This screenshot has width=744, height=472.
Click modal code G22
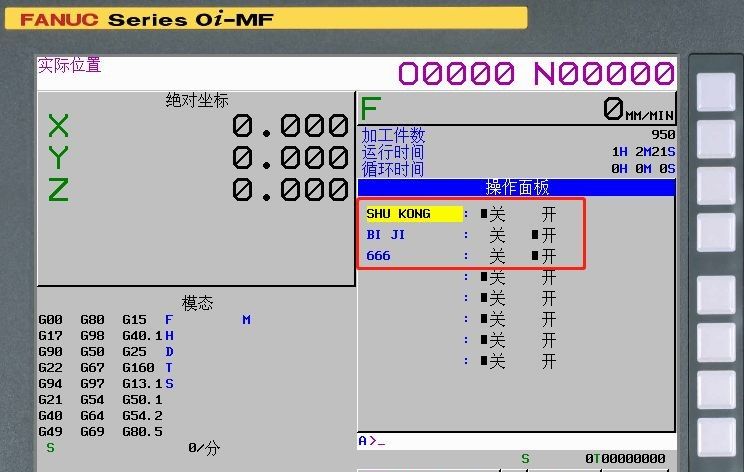(50, 368)
